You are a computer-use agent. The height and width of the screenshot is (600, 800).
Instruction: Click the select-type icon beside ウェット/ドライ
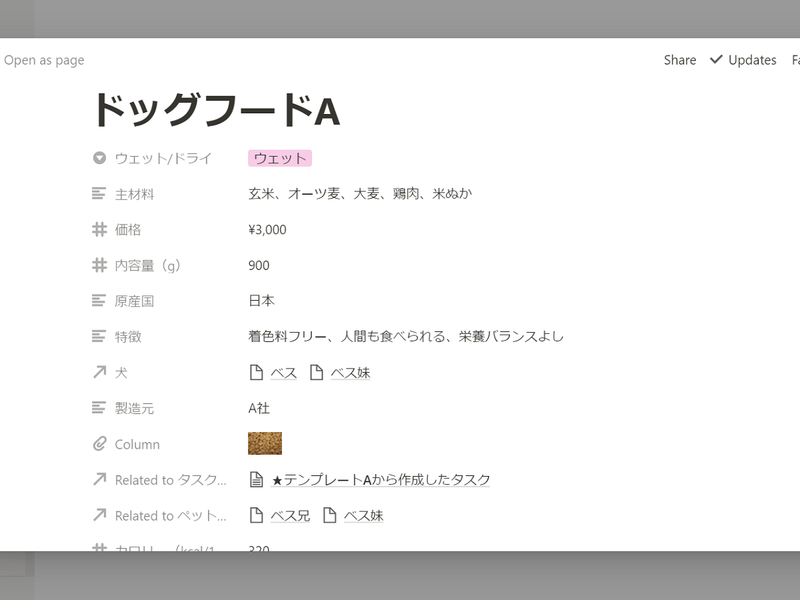[x=99, y=158]
